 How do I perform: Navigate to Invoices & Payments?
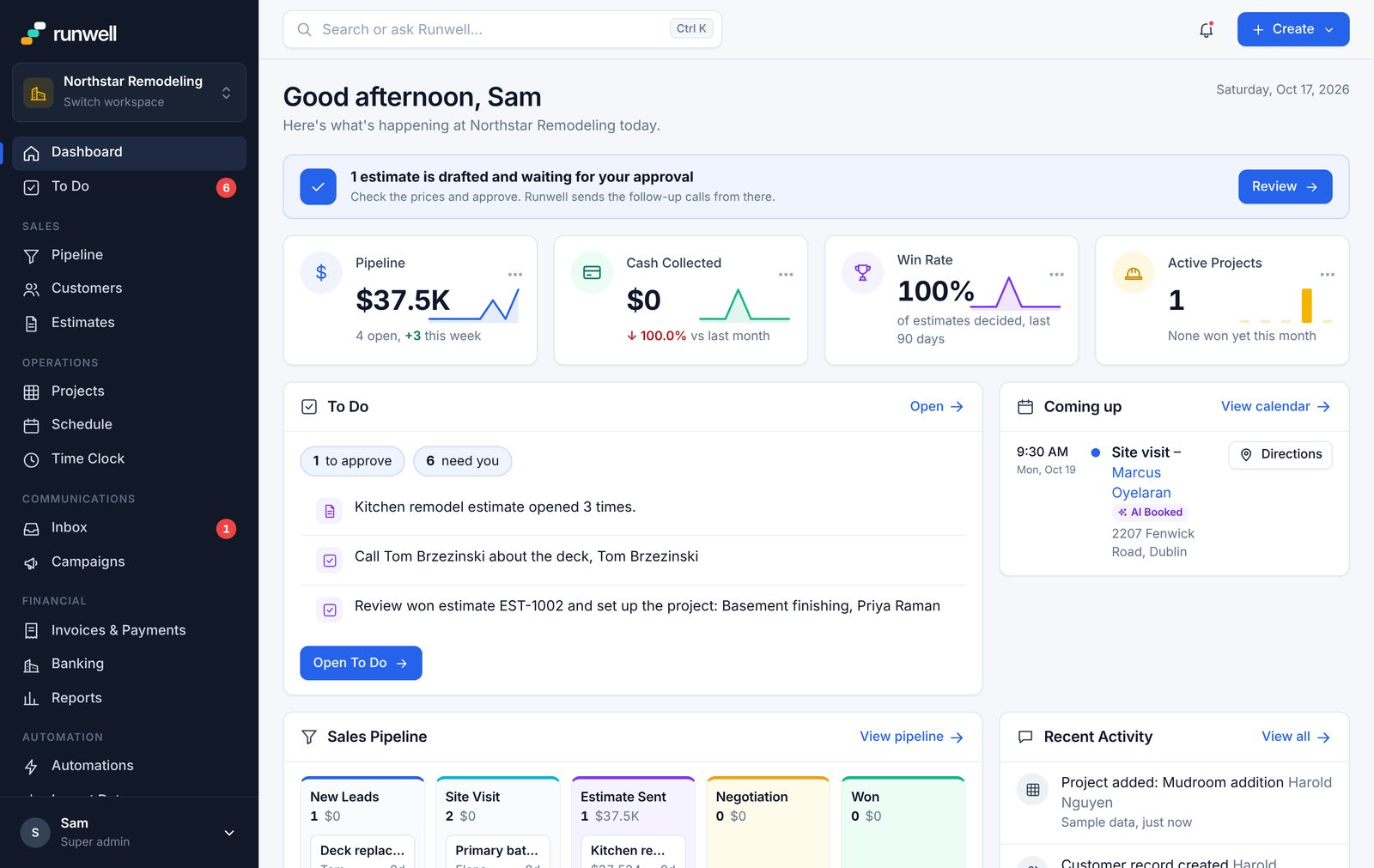tap(129, 631)
